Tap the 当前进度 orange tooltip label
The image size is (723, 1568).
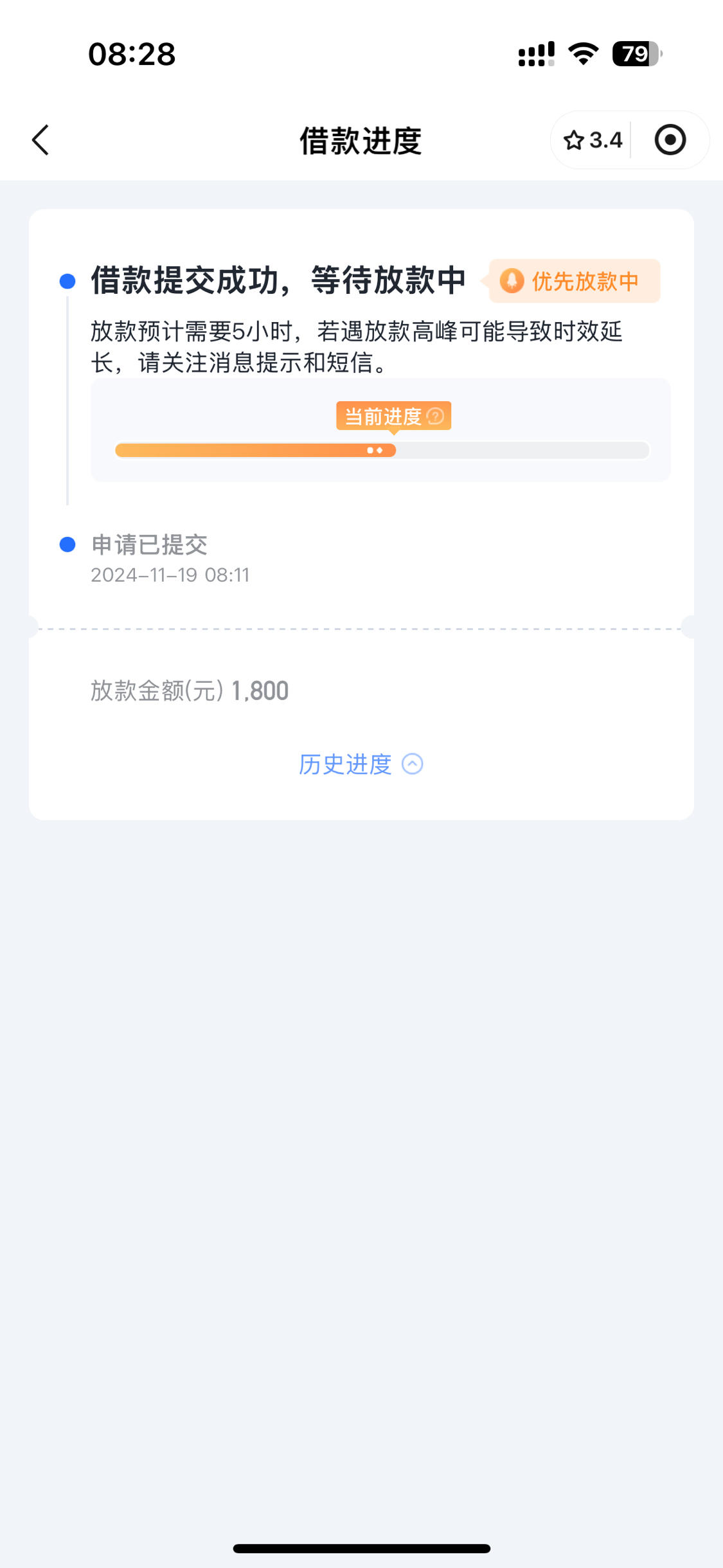tap(393, 417)
